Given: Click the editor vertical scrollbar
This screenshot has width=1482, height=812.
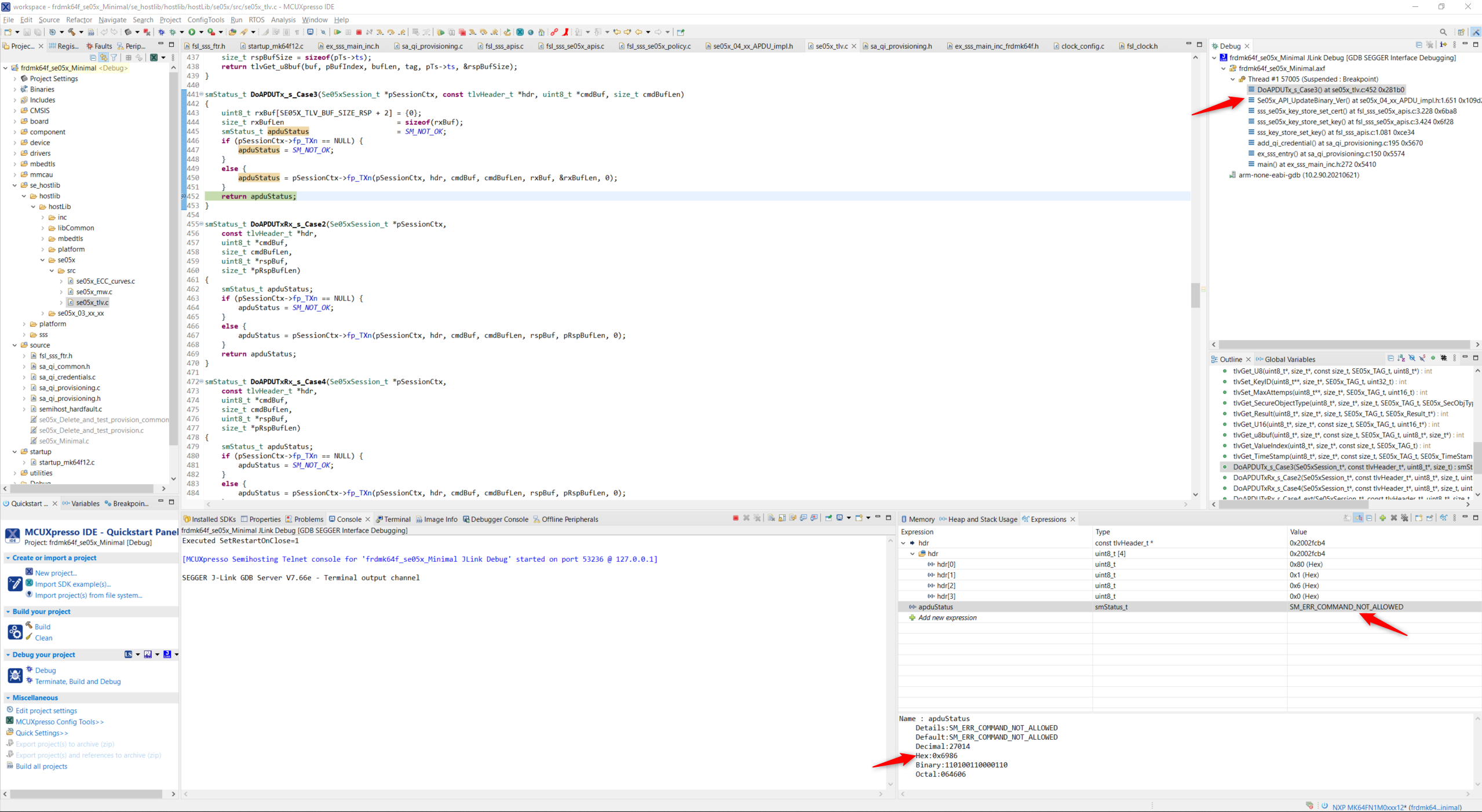Looking at the screenshot, I should pyautogui.click(x=1195, y=295).
